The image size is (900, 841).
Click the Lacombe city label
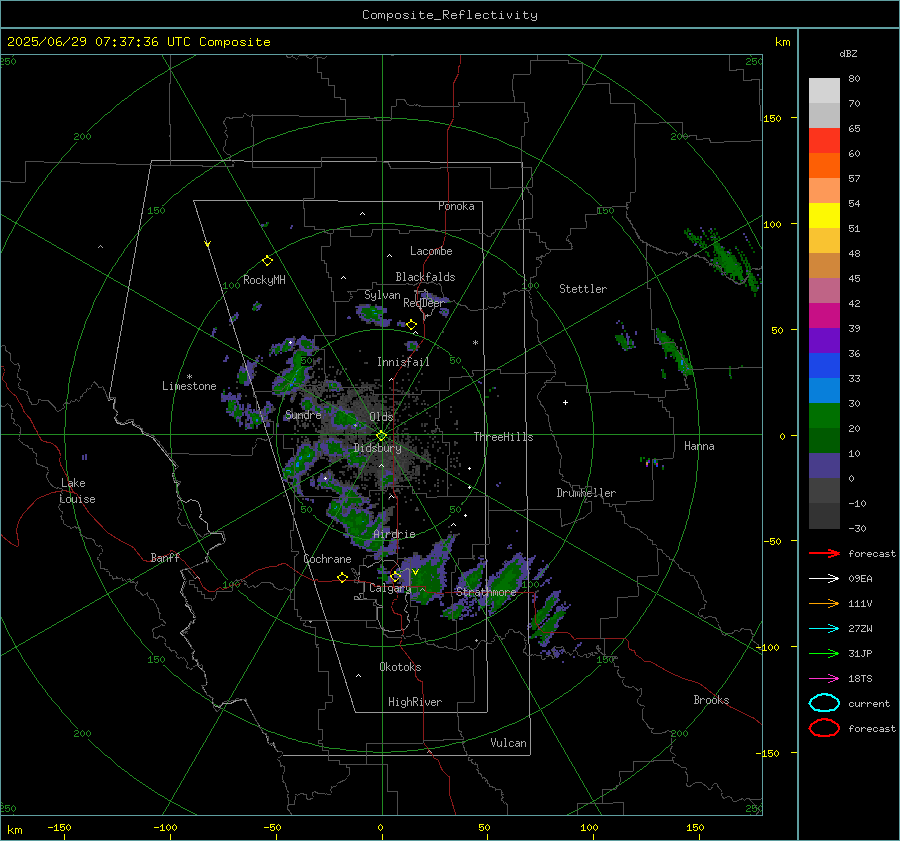[431, 251]
